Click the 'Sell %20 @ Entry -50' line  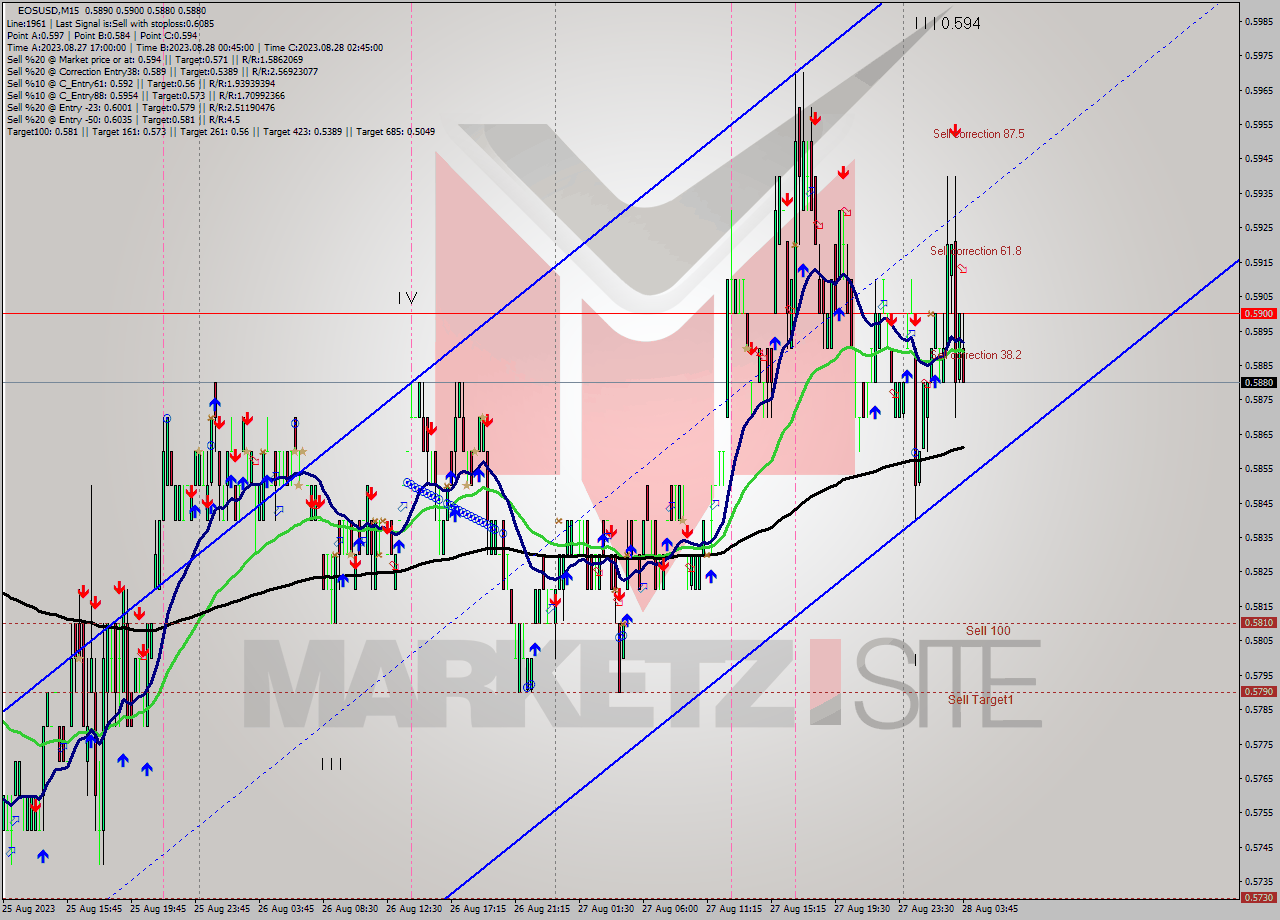[123, 119]
